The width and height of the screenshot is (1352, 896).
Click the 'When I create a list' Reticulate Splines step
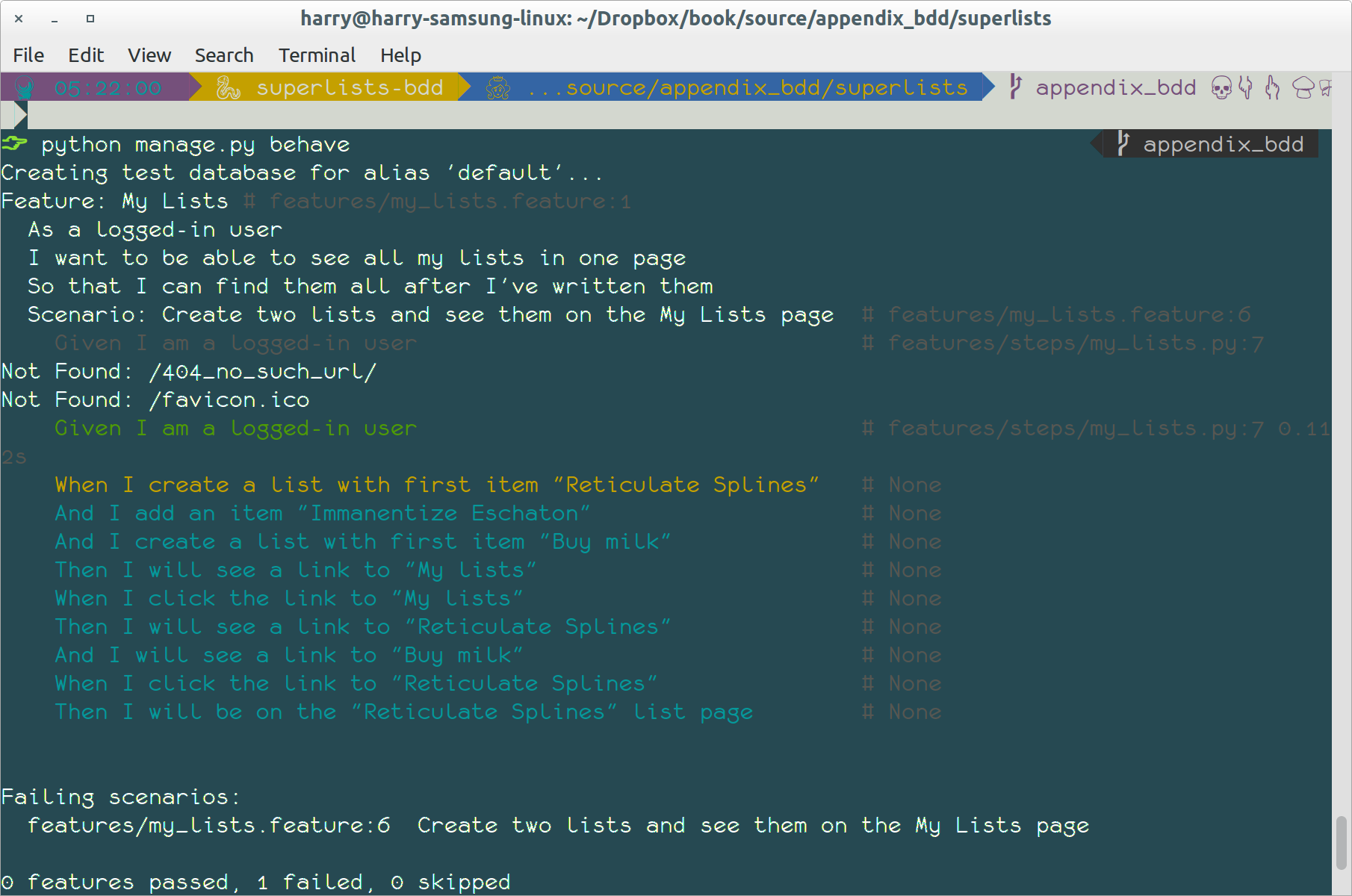coord(437,485)
